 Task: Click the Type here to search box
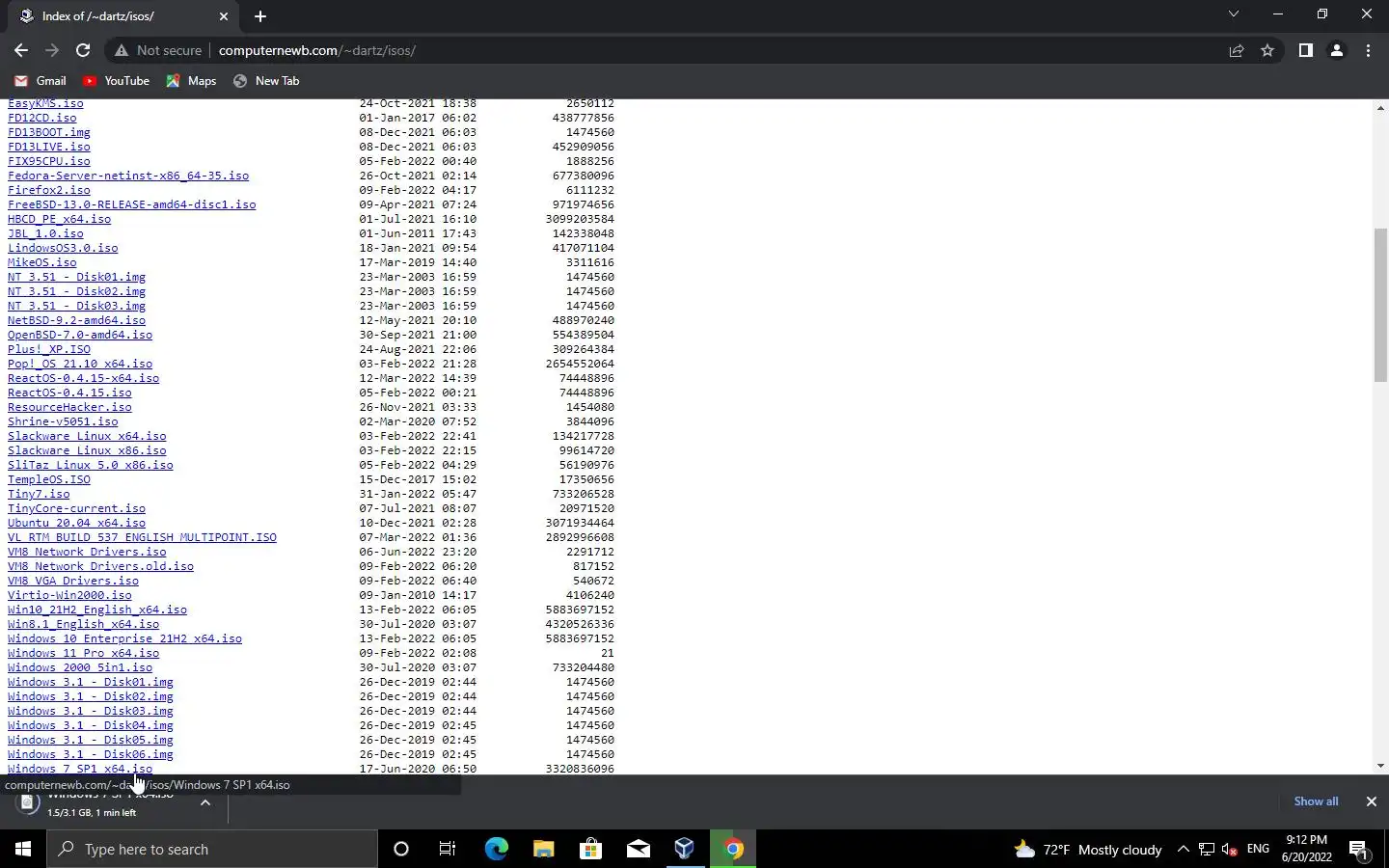212,849
